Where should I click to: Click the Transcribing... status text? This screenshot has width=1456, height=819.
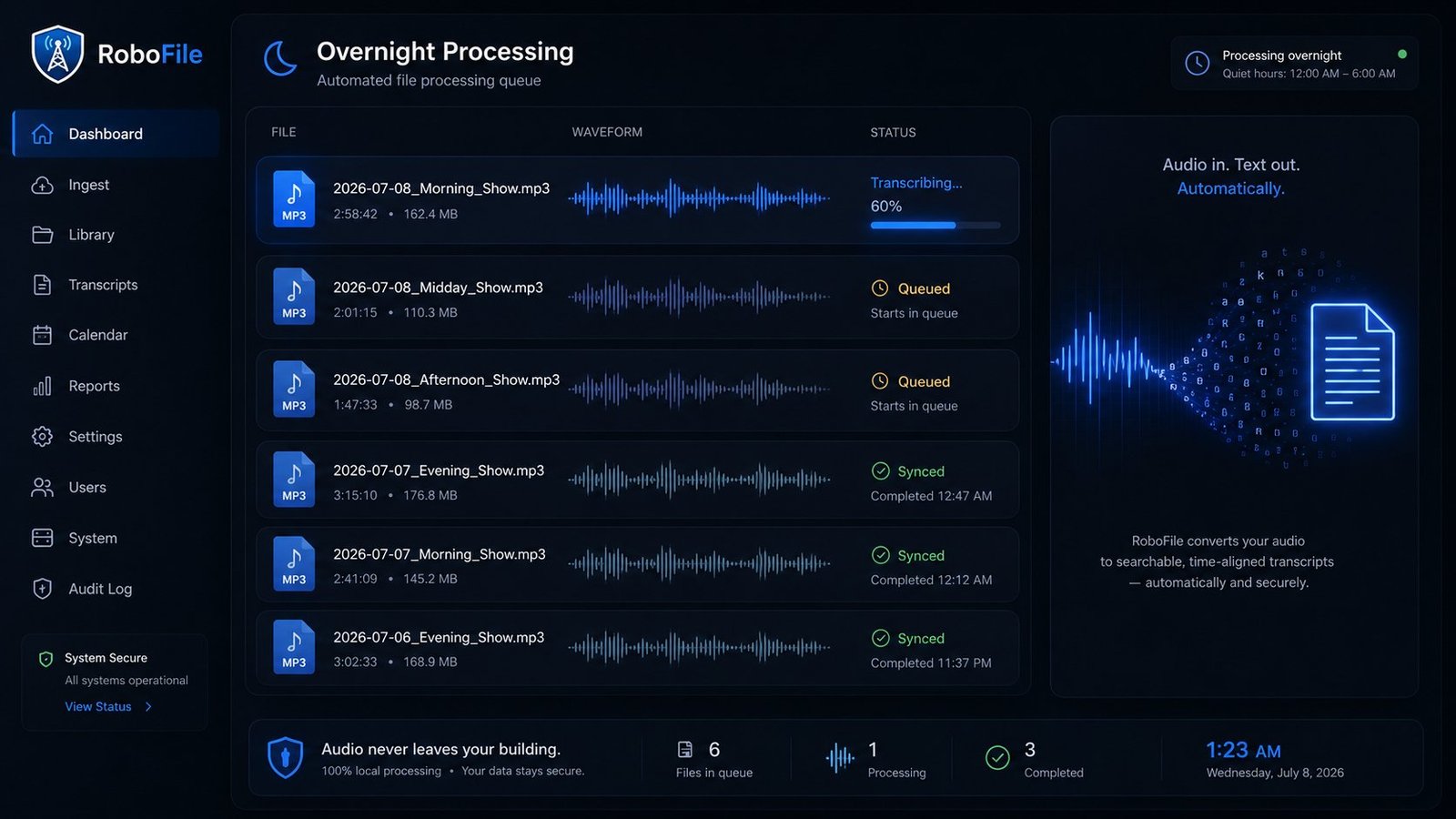click(916, 183)
